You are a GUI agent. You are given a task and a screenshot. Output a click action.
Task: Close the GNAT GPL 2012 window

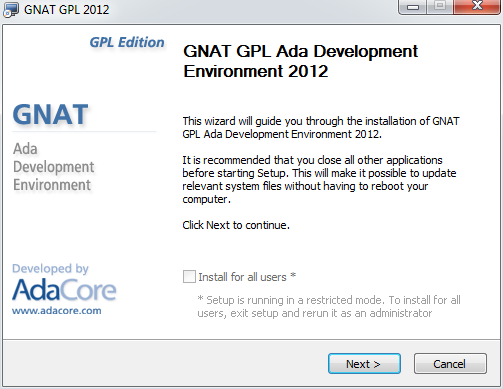[477, 6]
